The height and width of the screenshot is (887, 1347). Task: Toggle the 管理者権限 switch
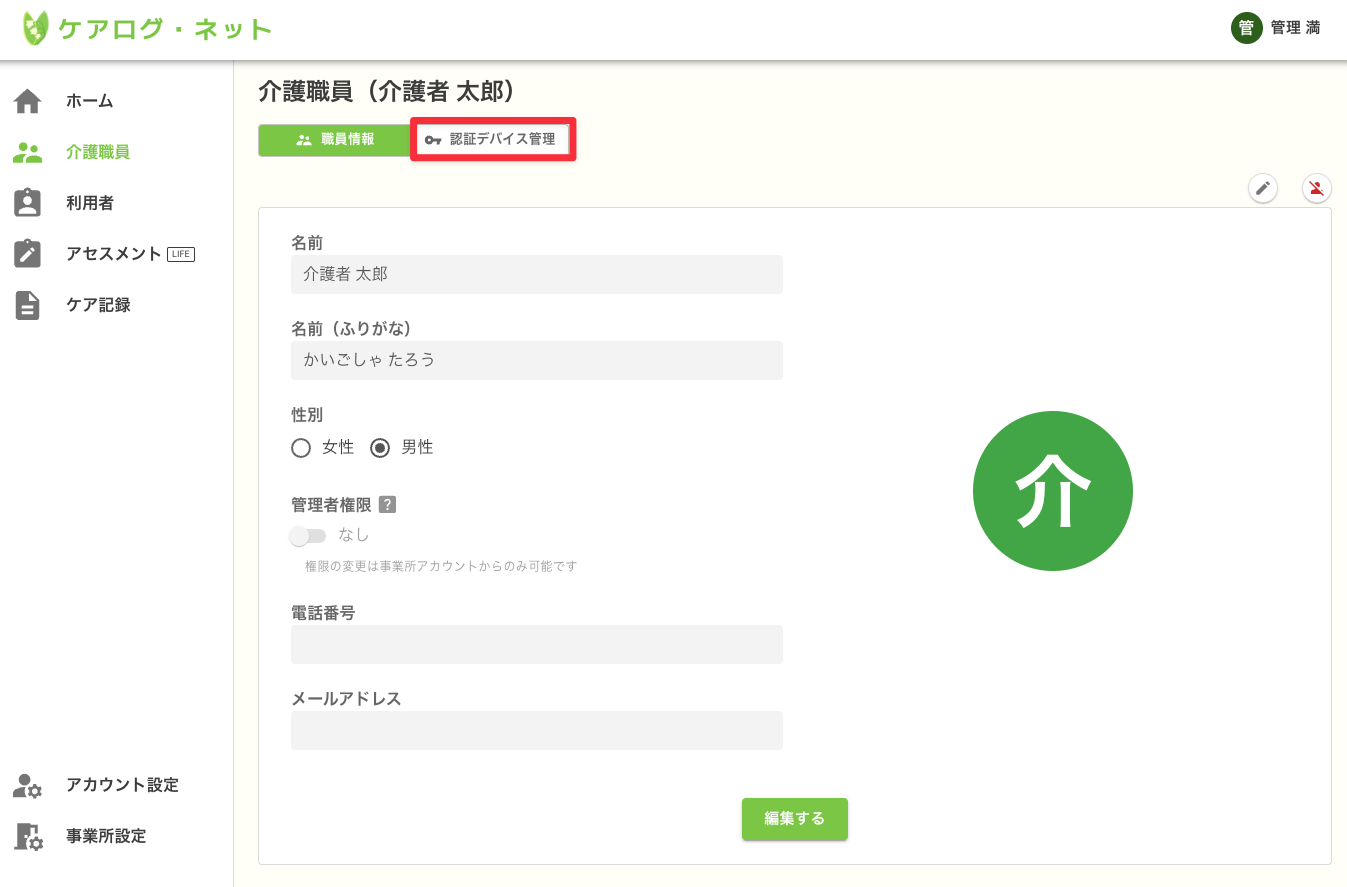point(308,536)
